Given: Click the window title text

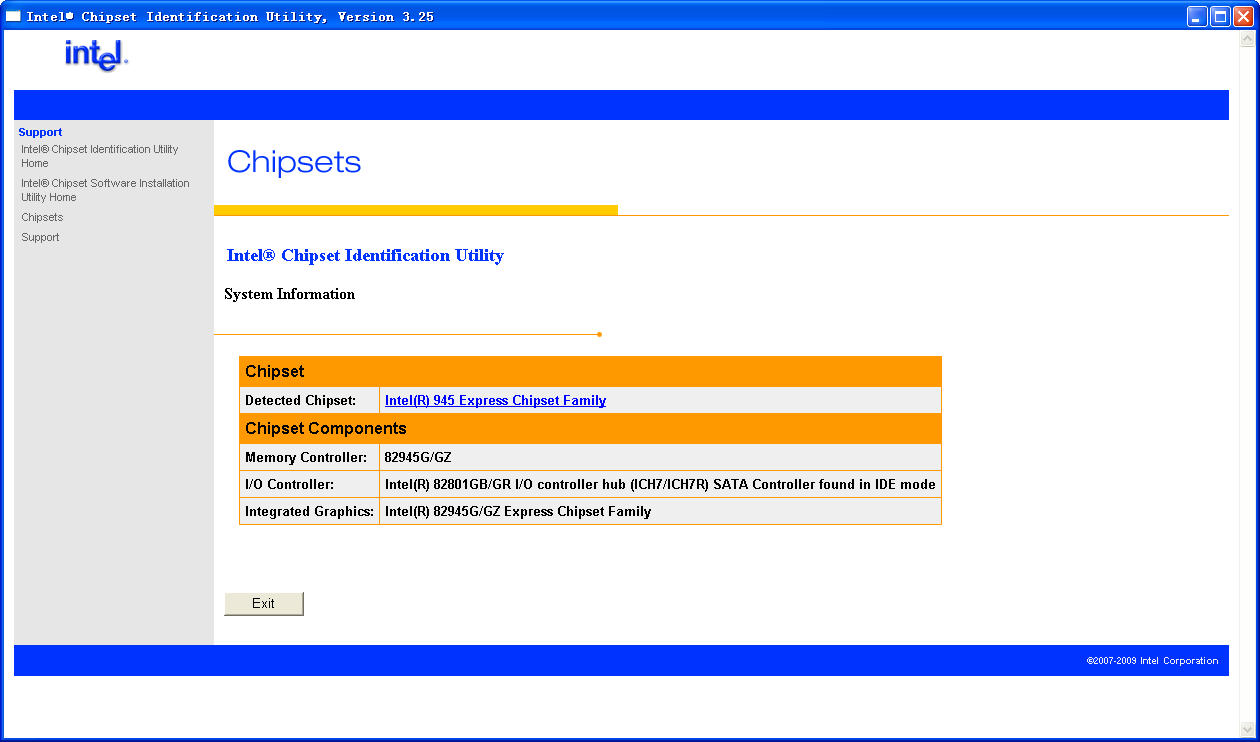Looking at the screenshot, I should 230,17.
